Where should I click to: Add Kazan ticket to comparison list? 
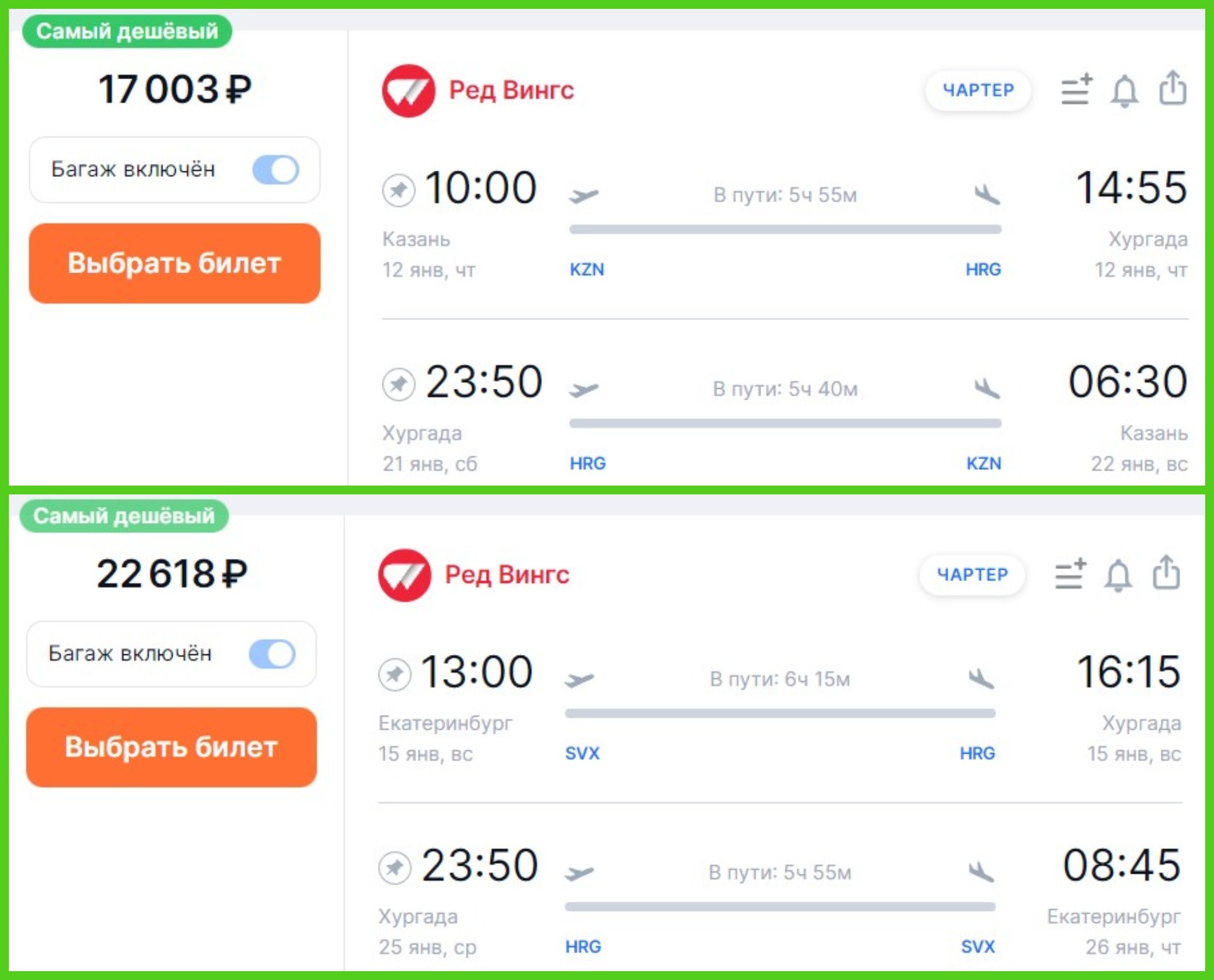pyautogui.click(x=1077, y=89)
